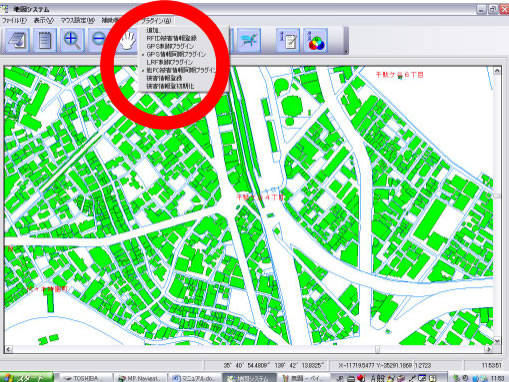
Task: Choose GPS表示プラグイン from the plugin menu
Action: [170, 46]
